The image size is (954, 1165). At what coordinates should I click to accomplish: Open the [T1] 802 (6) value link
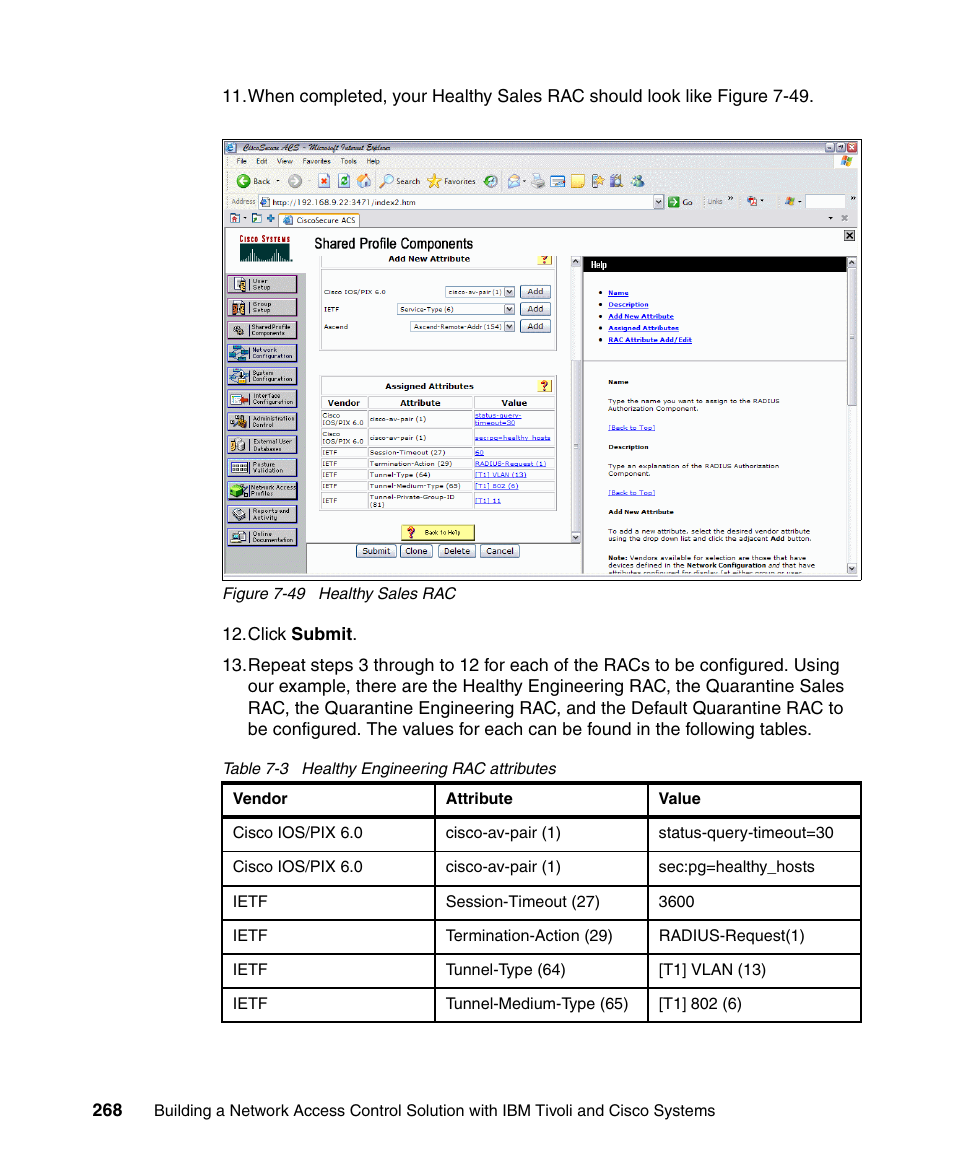coord(496,486)
